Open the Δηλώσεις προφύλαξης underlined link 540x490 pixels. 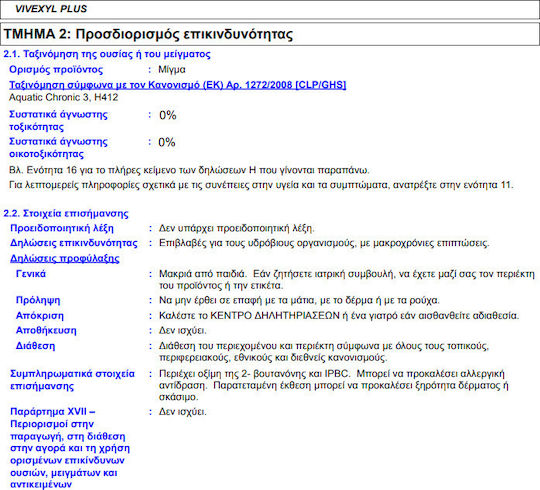point(65,258)
